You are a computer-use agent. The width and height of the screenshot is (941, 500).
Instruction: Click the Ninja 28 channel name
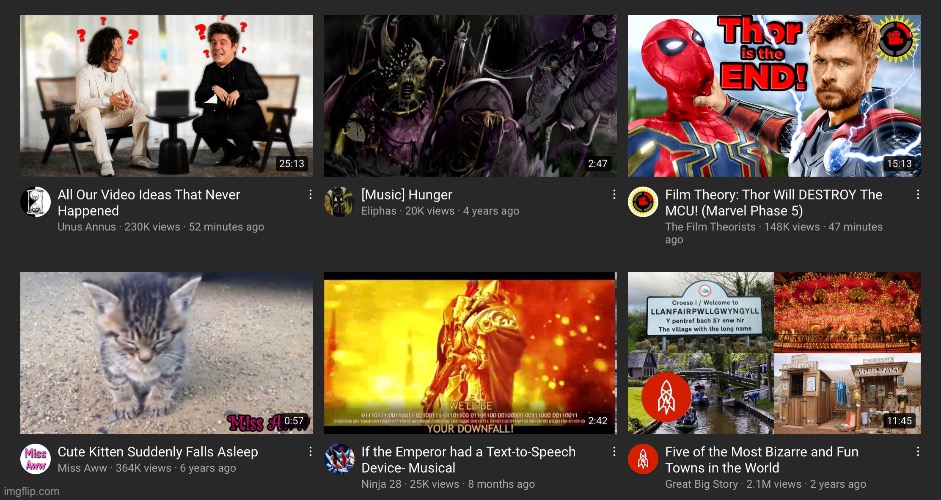pos(382,484)
